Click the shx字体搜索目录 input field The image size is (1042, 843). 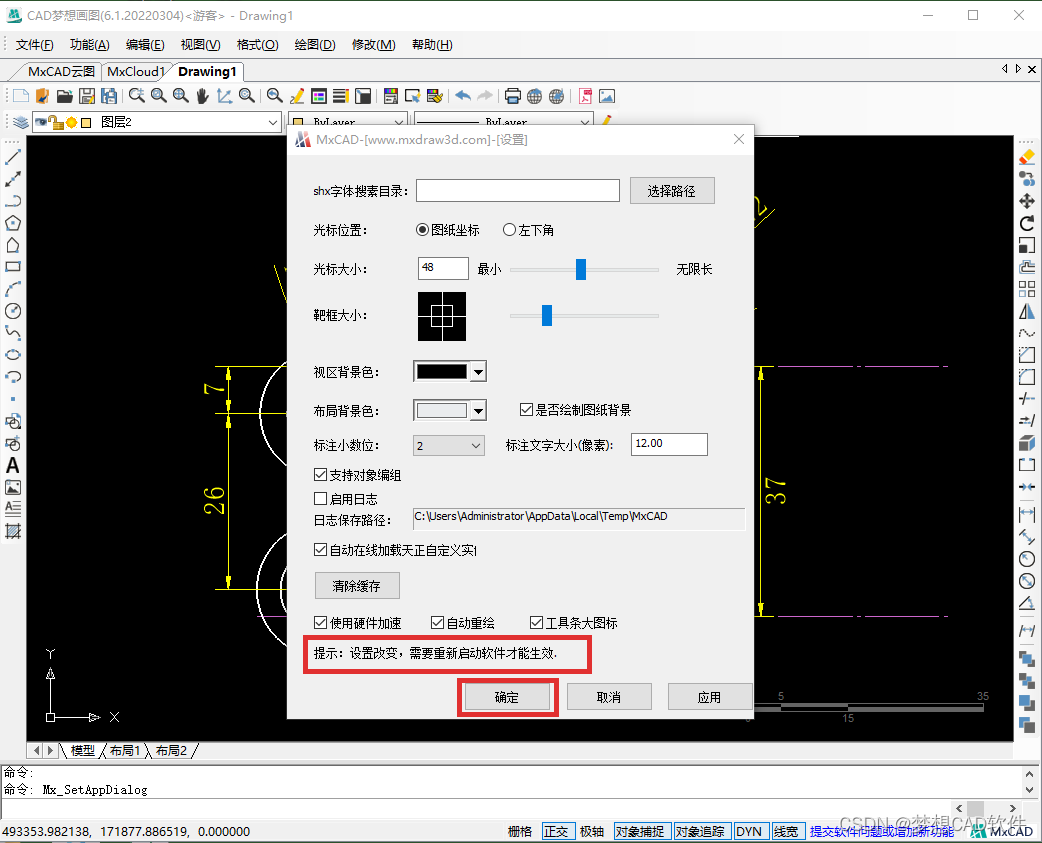pos(518,191)
